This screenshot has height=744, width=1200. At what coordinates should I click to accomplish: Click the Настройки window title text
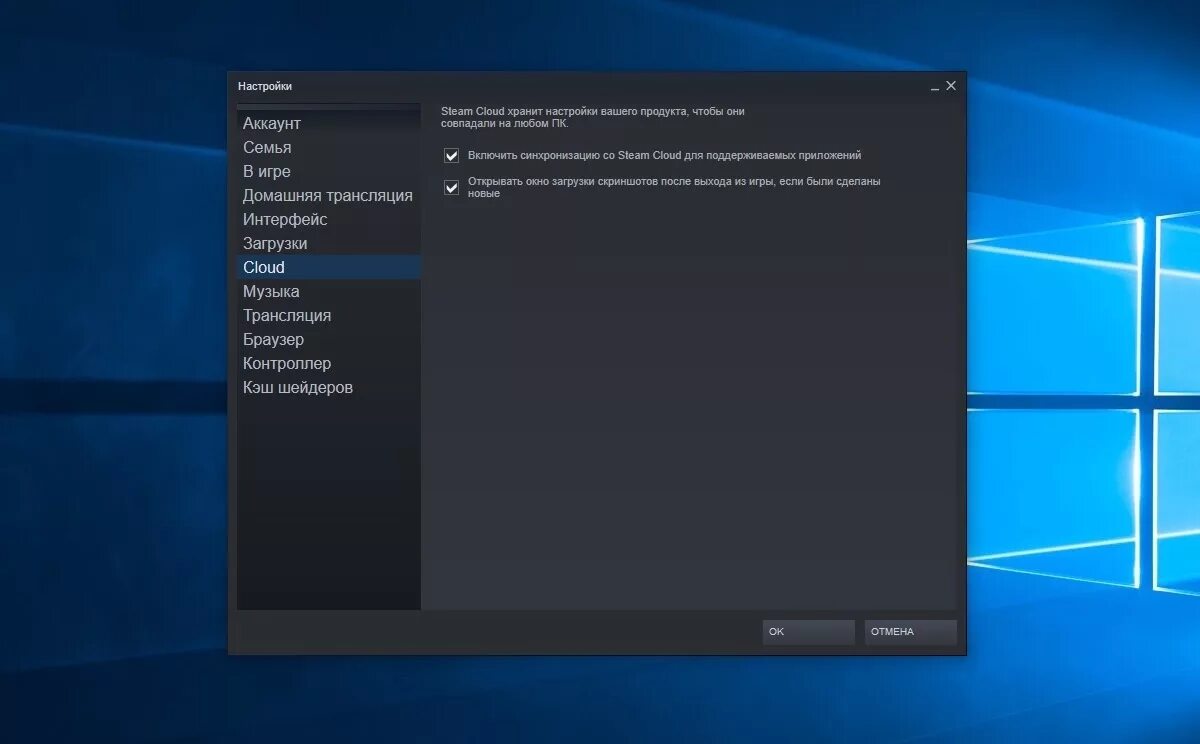[265, 86]
